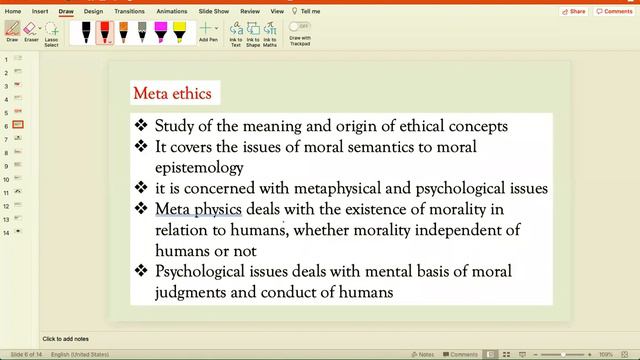This screenshot has width=640, height=360.
Task: Open the Eraser options dropdown arrow
Action: coord(40,29)
